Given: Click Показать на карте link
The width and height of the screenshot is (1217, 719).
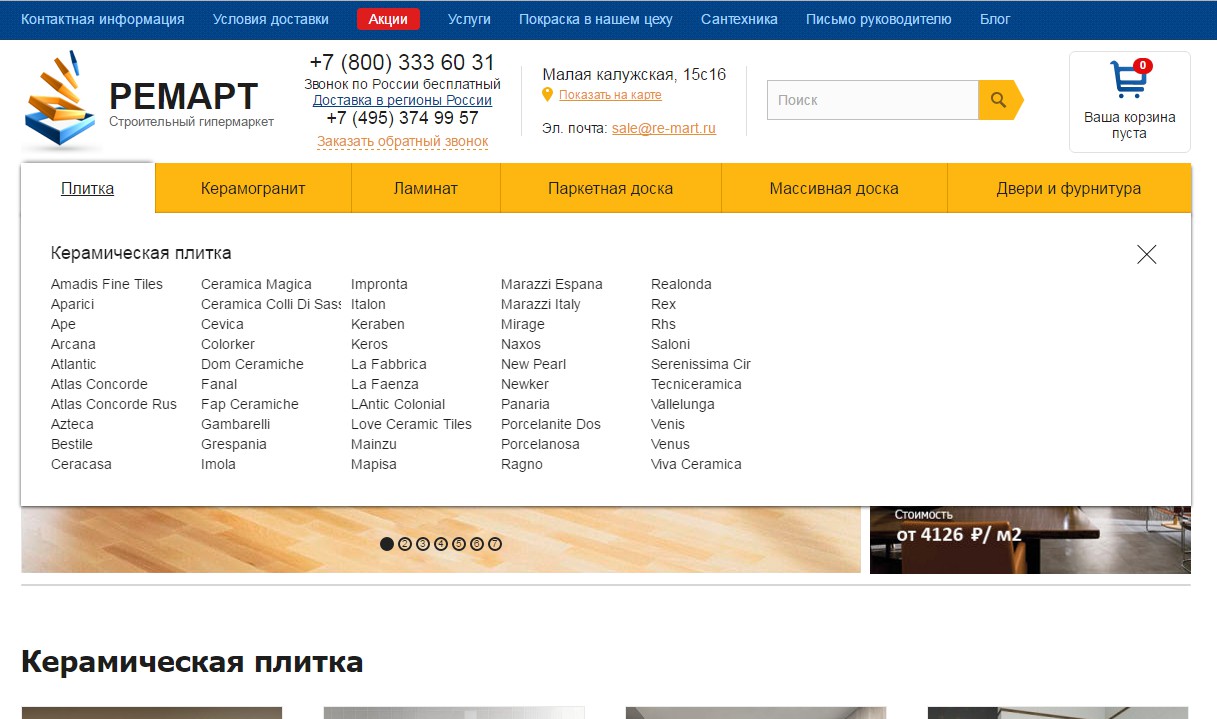Looking at the screenshot, I should coord(610,95).
